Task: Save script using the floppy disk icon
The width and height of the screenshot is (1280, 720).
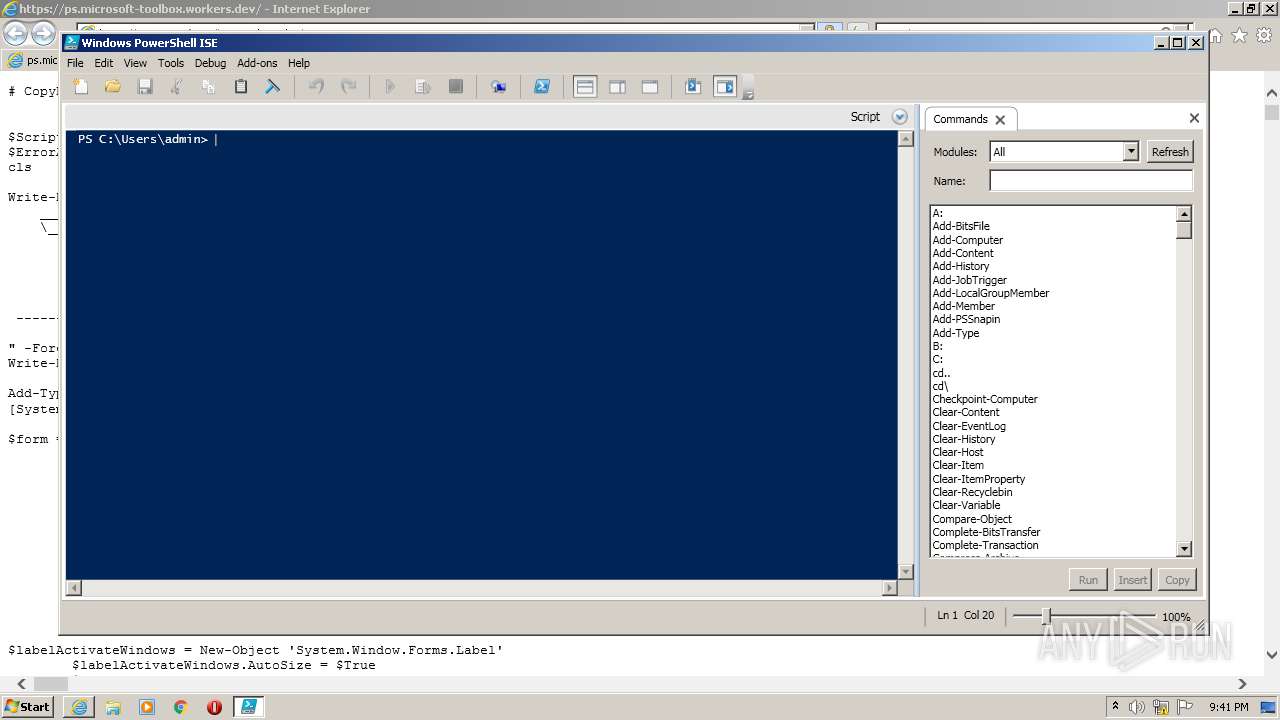Action: coord(145,87)
